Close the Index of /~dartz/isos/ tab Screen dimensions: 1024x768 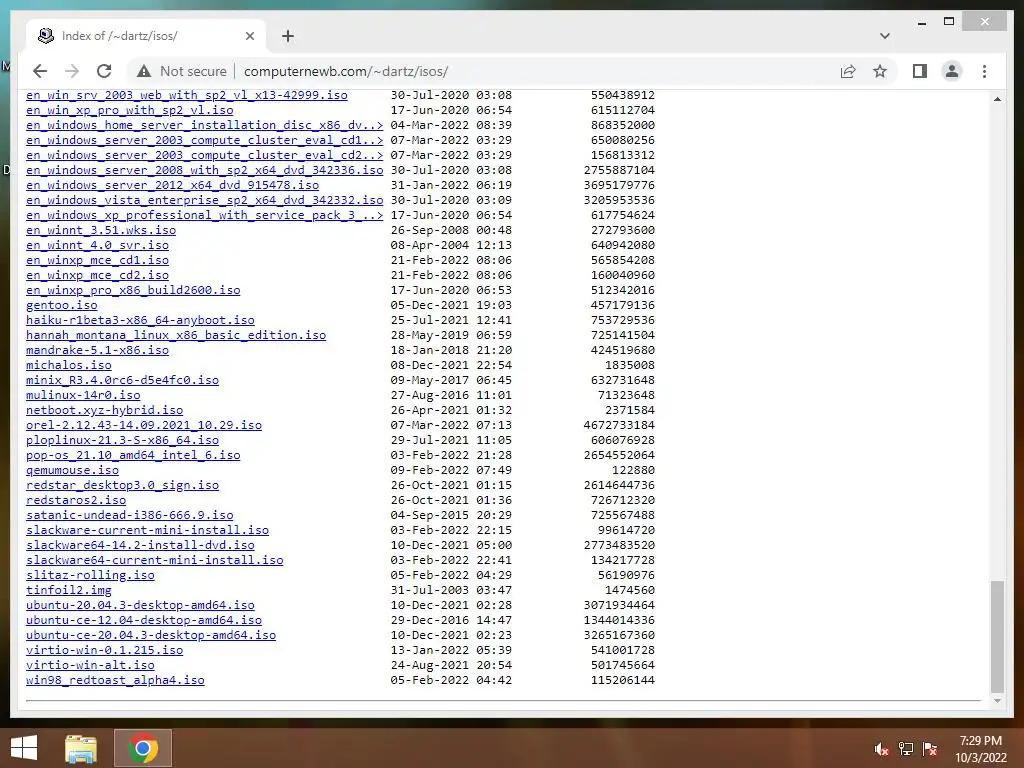[249, 36]
